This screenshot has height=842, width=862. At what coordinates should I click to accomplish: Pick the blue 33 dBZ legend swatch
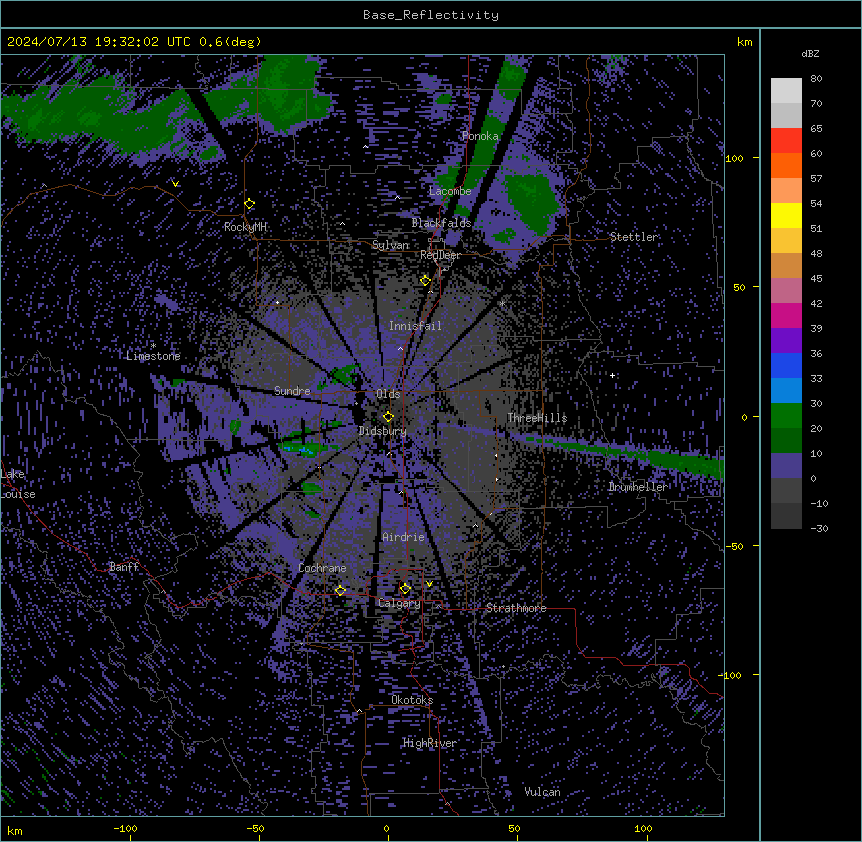click(x=786, y=365)
